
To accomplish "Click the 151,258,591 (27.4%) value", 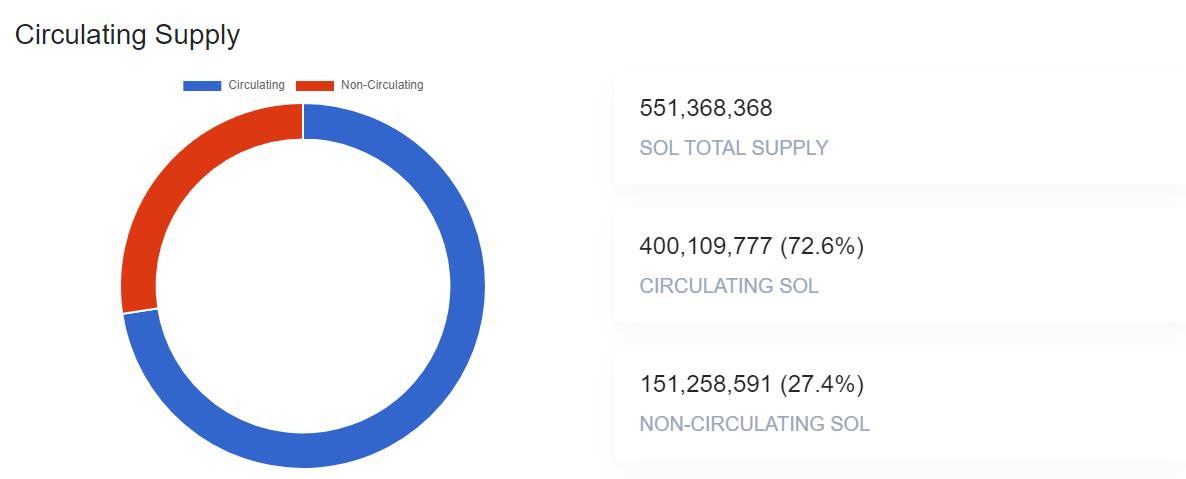I will point(752,384).
